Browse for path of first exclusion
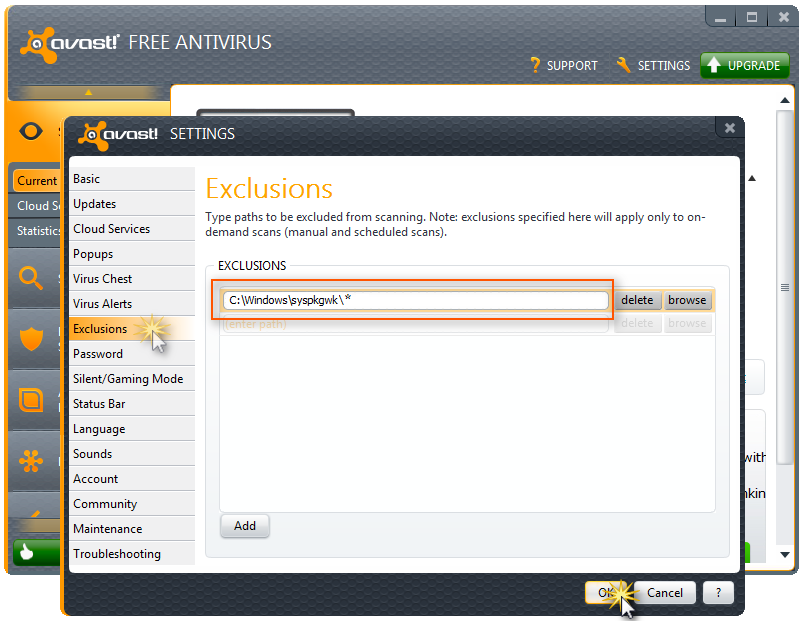Screen dimensions: 802x621 687,300
